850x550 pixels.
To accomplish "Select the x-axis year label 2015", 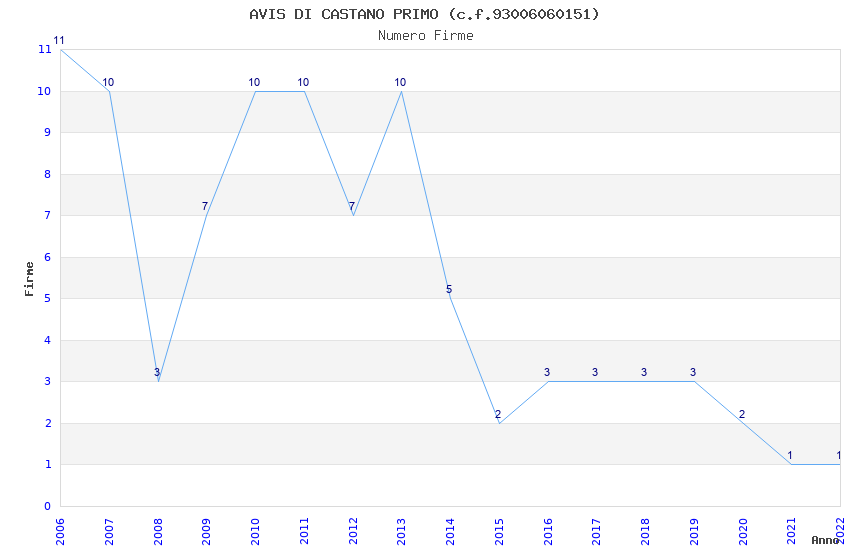I will tap(499, 531).
